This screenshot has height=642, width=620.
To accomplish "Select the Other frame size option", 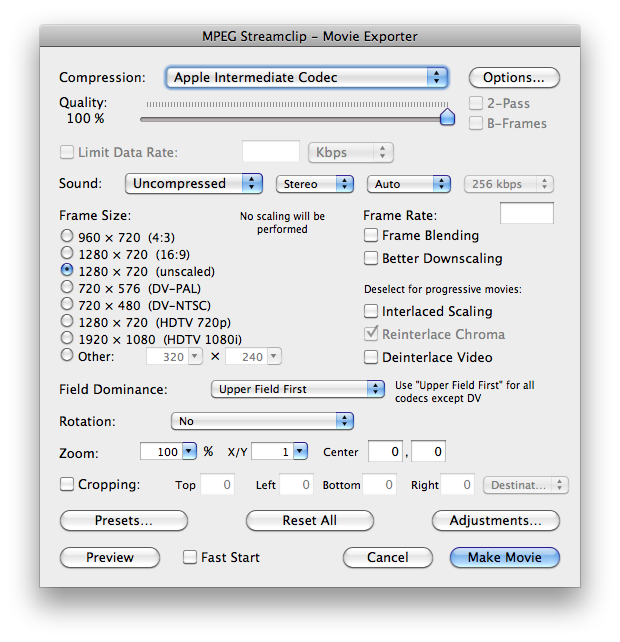I will click(x=67, y=355).
